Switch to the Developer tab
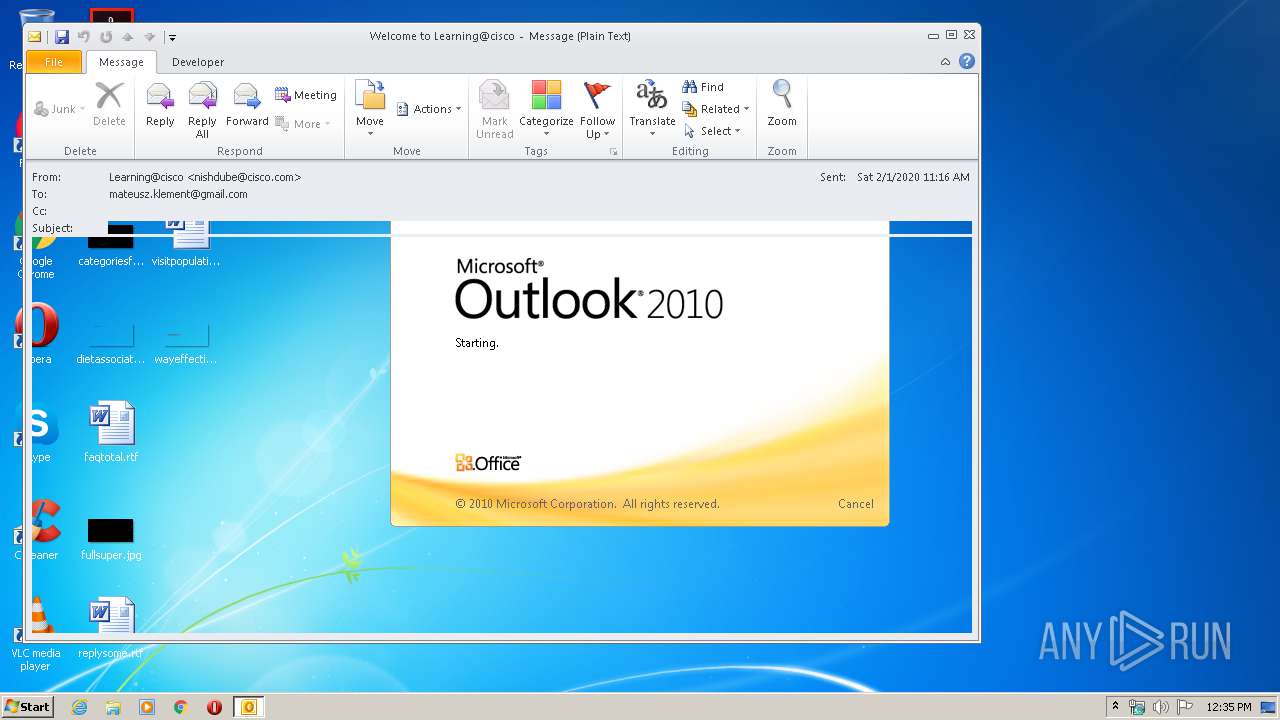Screen dimensions: 1280x720 point(198,62)
